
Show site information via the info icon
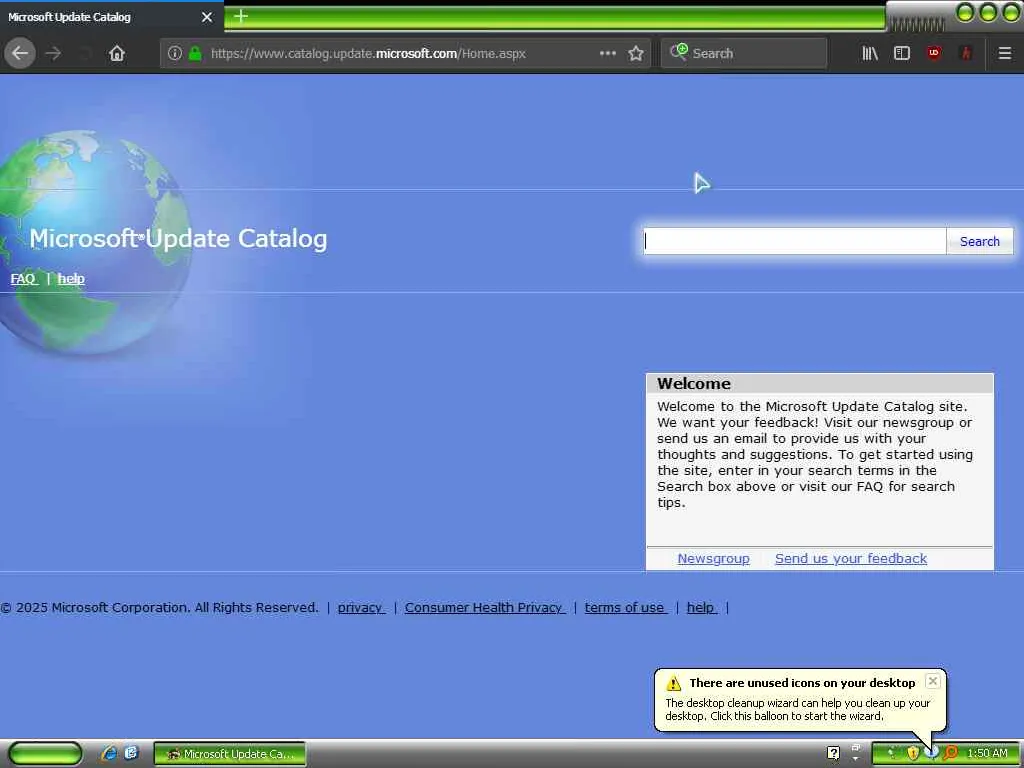pos(174,54)
